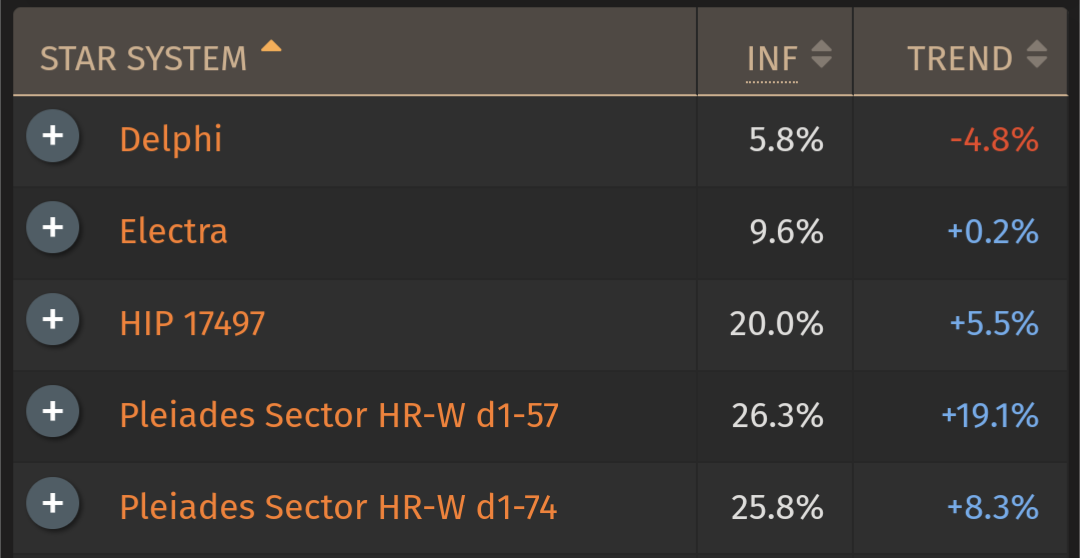Select the Delphi -4.8% trend cell
1080x558 pixels.
[x=960, y=141]
